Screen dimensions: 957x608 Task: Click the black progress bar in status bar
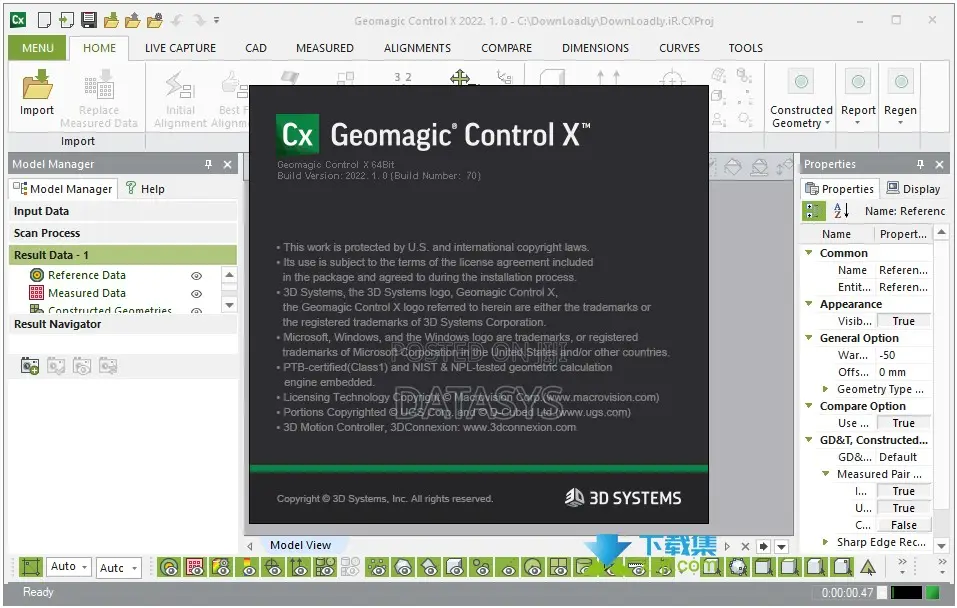(x=906, y=592)
